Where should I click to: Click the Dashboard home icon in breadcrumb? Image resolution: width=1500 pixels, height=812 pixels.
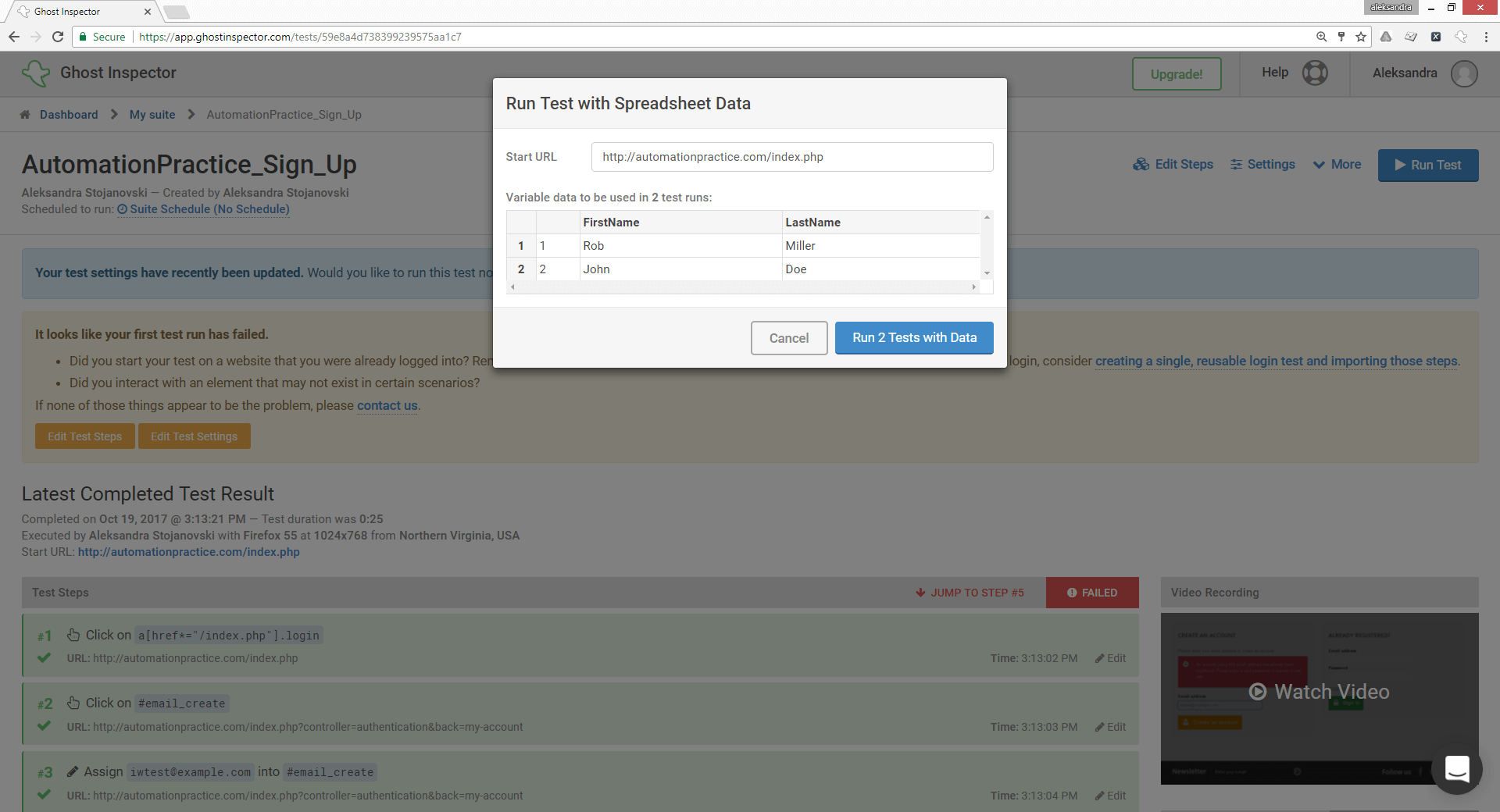tap(25, 115)
